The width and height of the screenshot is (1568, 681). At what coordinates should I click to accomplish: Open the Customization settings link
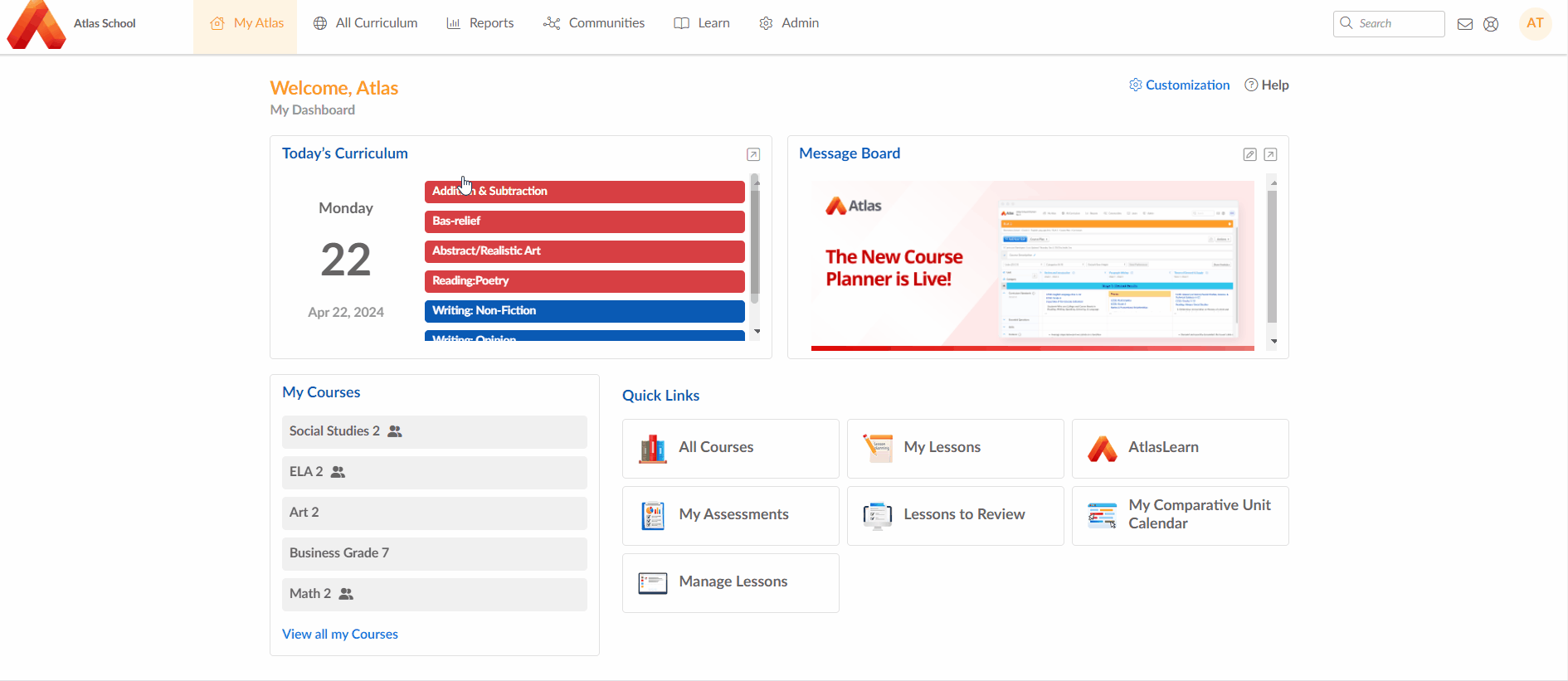[x=1179, y=85]
